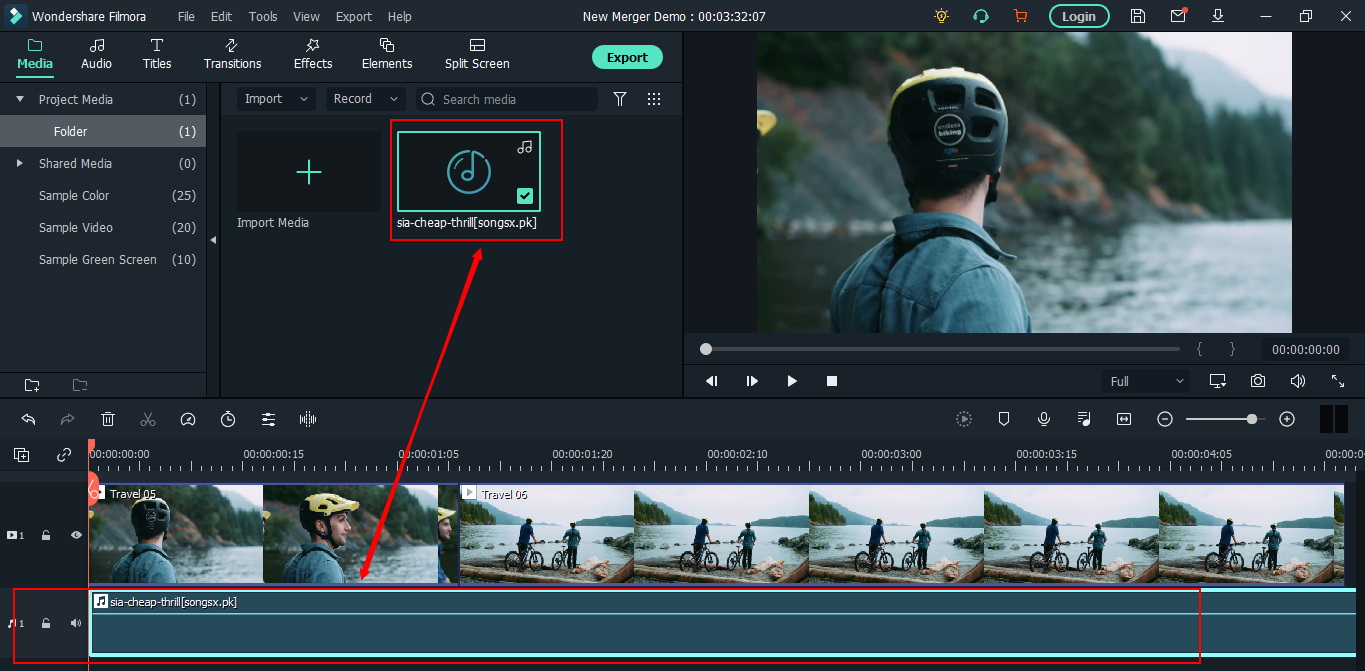Viewport: 1365px width, 671px height.
Task: Click the timeline zoom slider handle
Action: click(x=1251, y=419)
